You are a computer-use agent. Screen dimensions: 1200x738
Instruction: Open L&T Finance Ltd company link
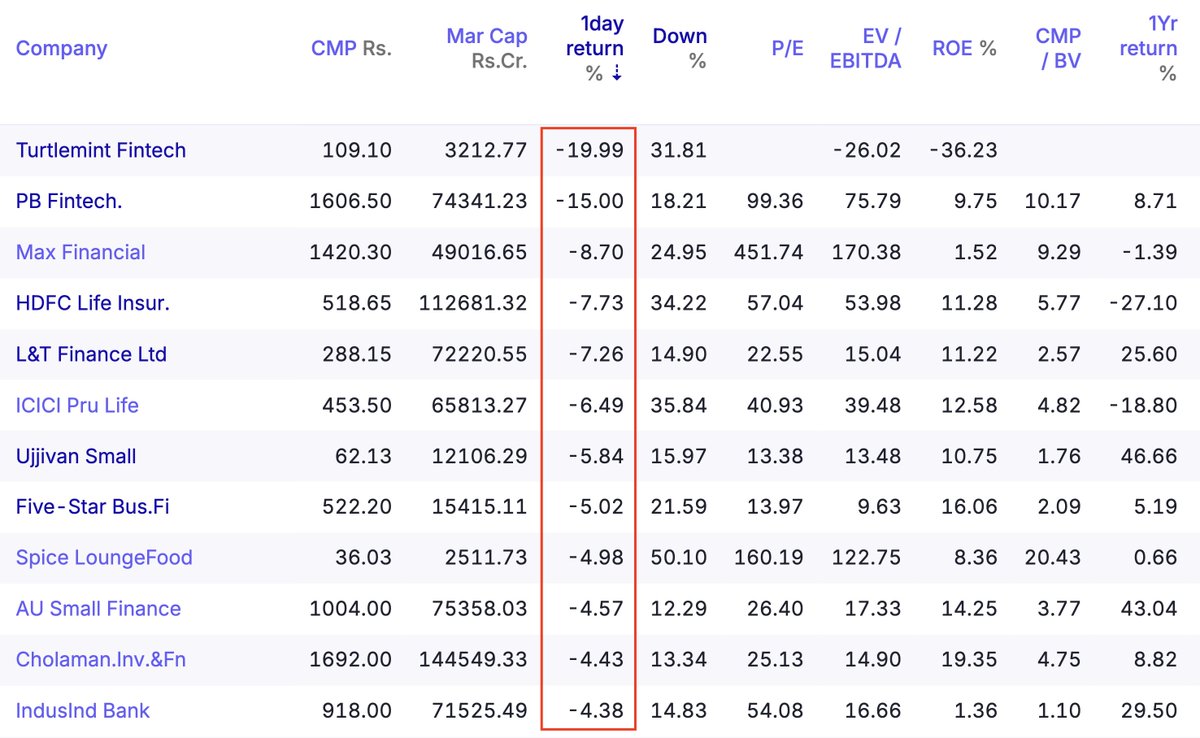coord(91,354)
